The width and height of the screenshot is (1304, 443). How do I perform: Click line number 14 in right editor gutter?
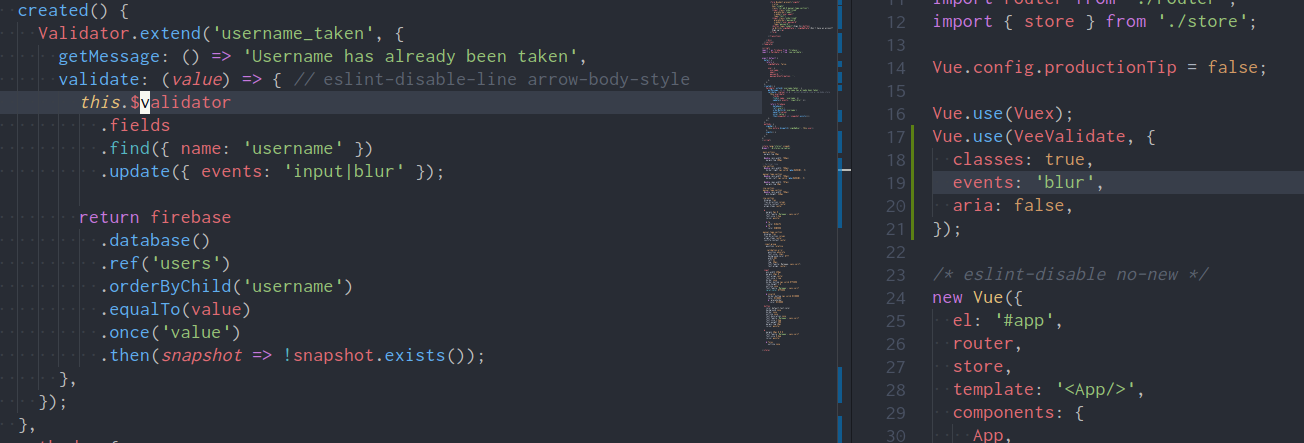coord(895,68)
